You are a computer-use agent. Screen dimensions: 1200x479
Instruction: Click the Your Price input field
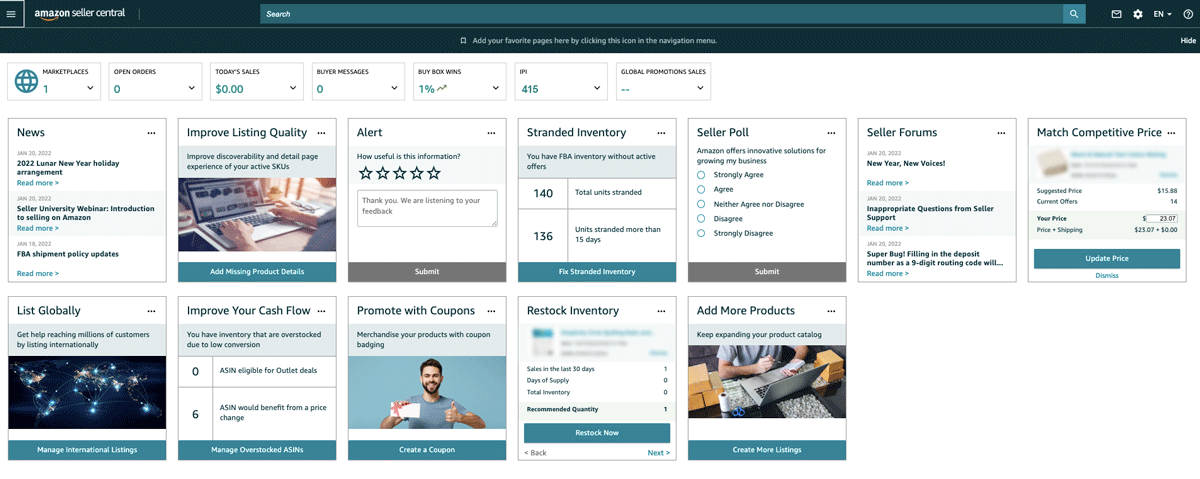pos(1162,218)
